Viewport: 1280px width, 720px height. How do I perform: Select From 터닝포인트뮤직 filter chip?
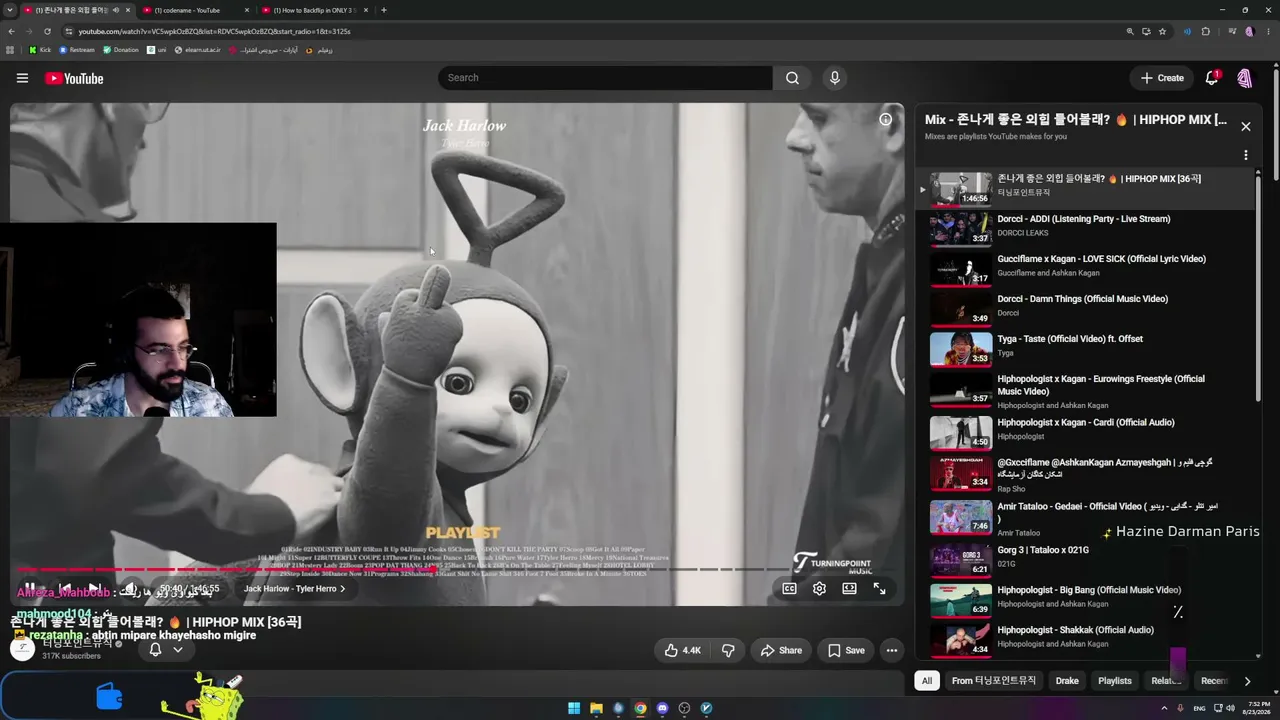[994, 681]
